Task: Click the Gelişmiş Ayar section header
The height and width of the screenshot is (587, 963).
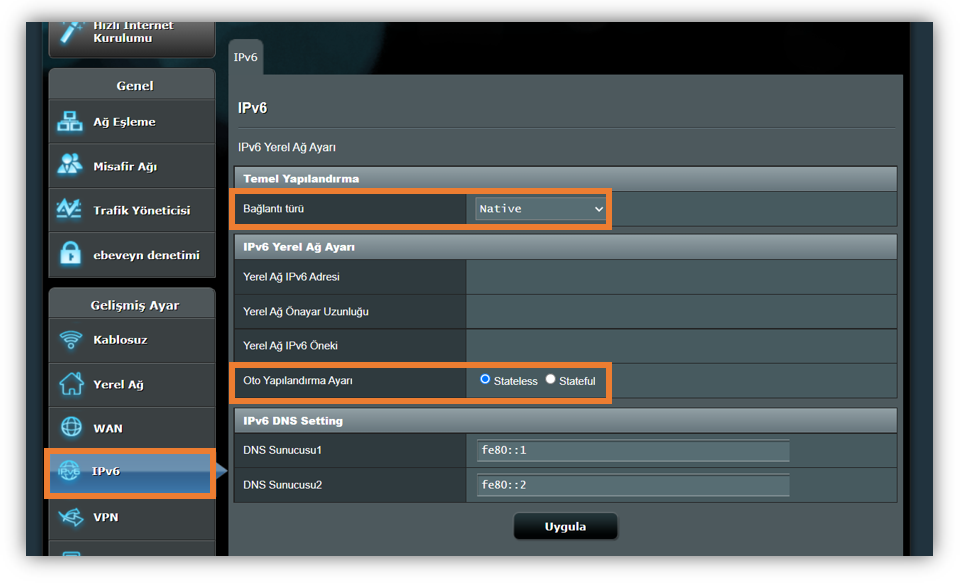Action: 134,305
